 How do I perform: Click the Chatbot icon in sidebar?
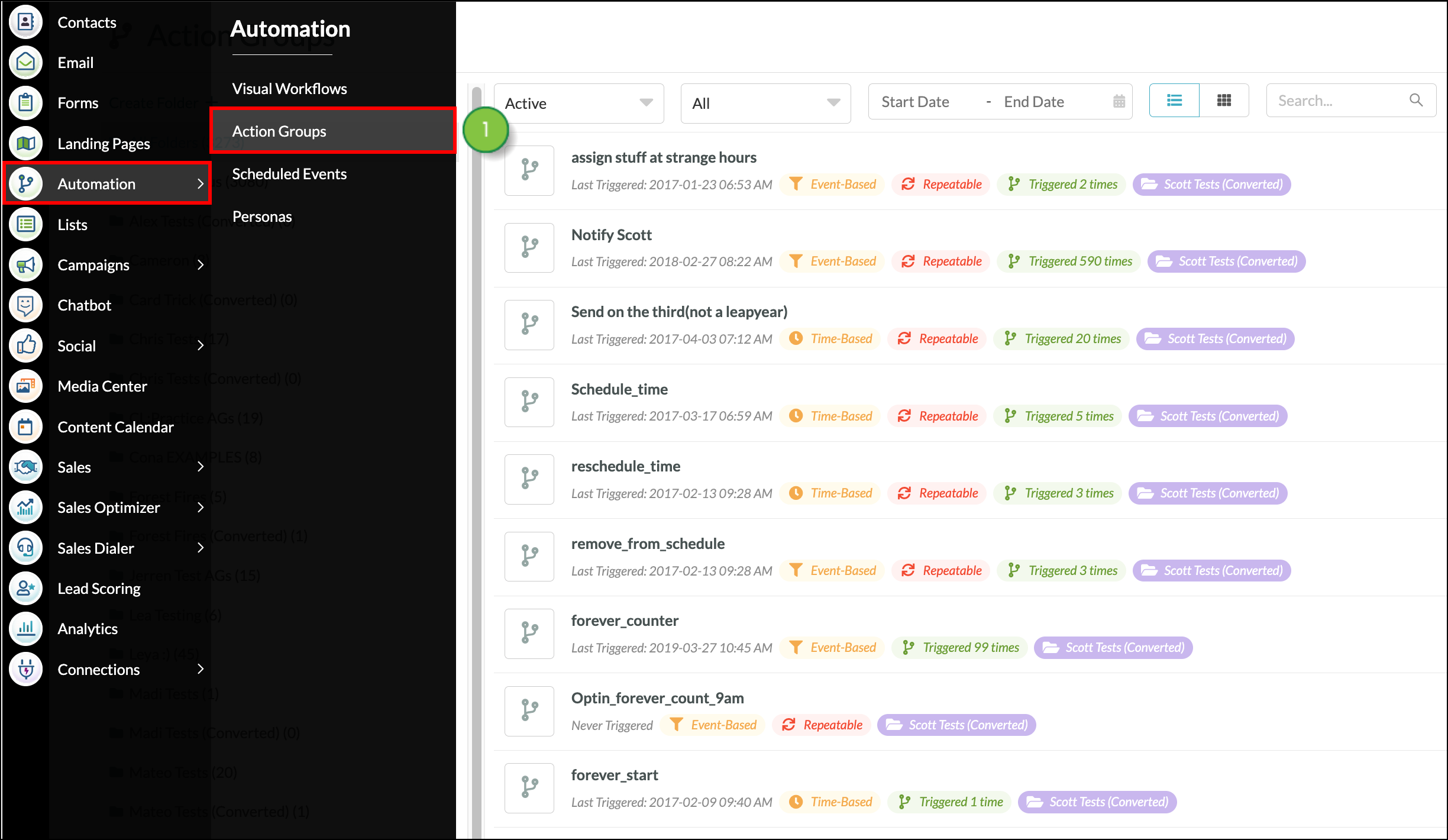point(25,305)
